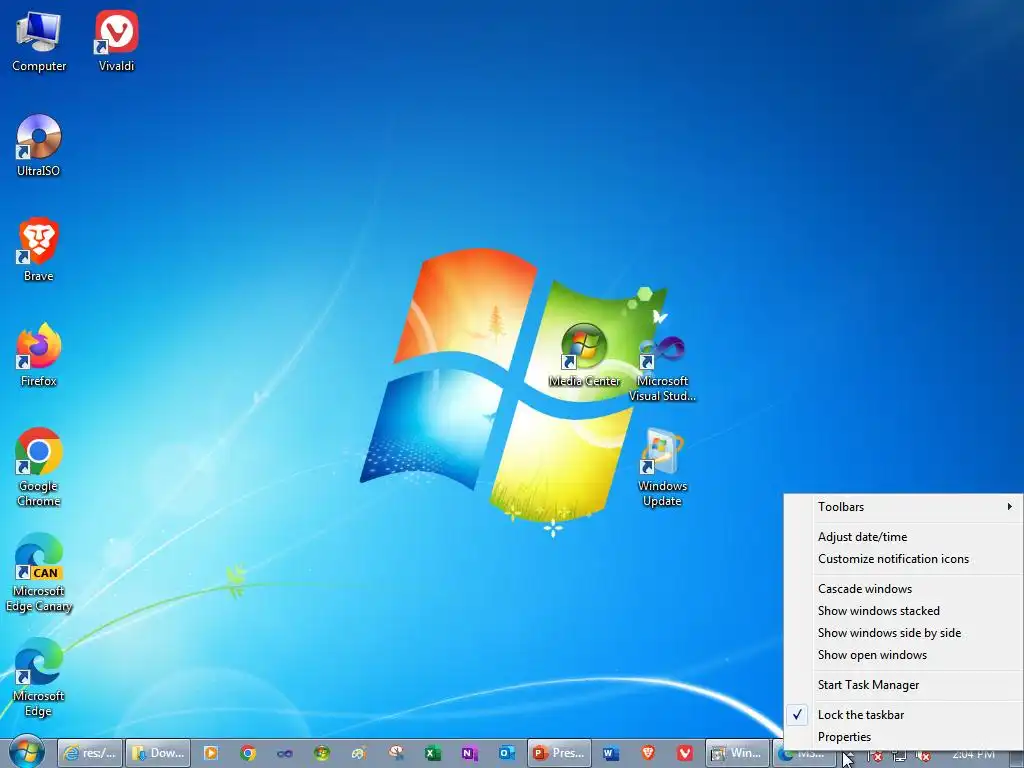Choose Adjust date/time from context menu

pos(903,537)
